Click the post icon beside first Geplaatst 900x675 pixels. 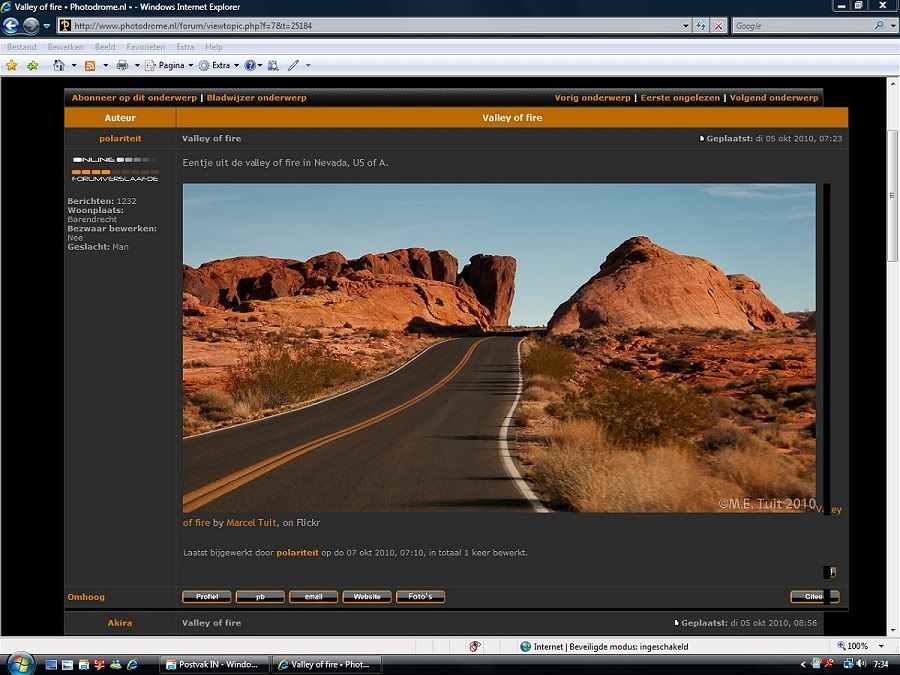702,138
